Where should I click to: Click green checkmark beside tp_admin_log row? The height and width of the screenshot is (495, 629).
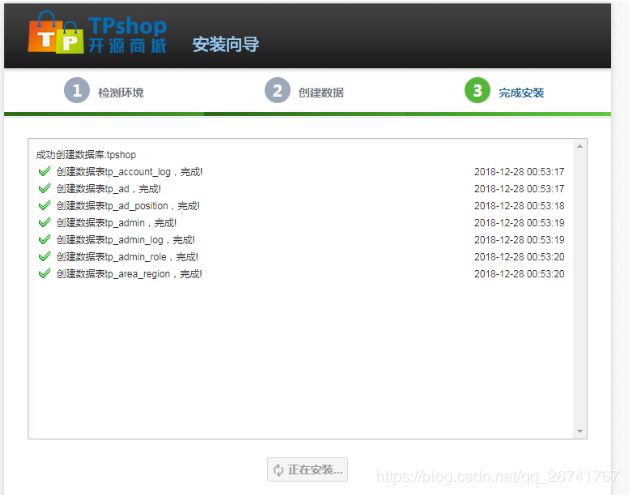point(44,239)
